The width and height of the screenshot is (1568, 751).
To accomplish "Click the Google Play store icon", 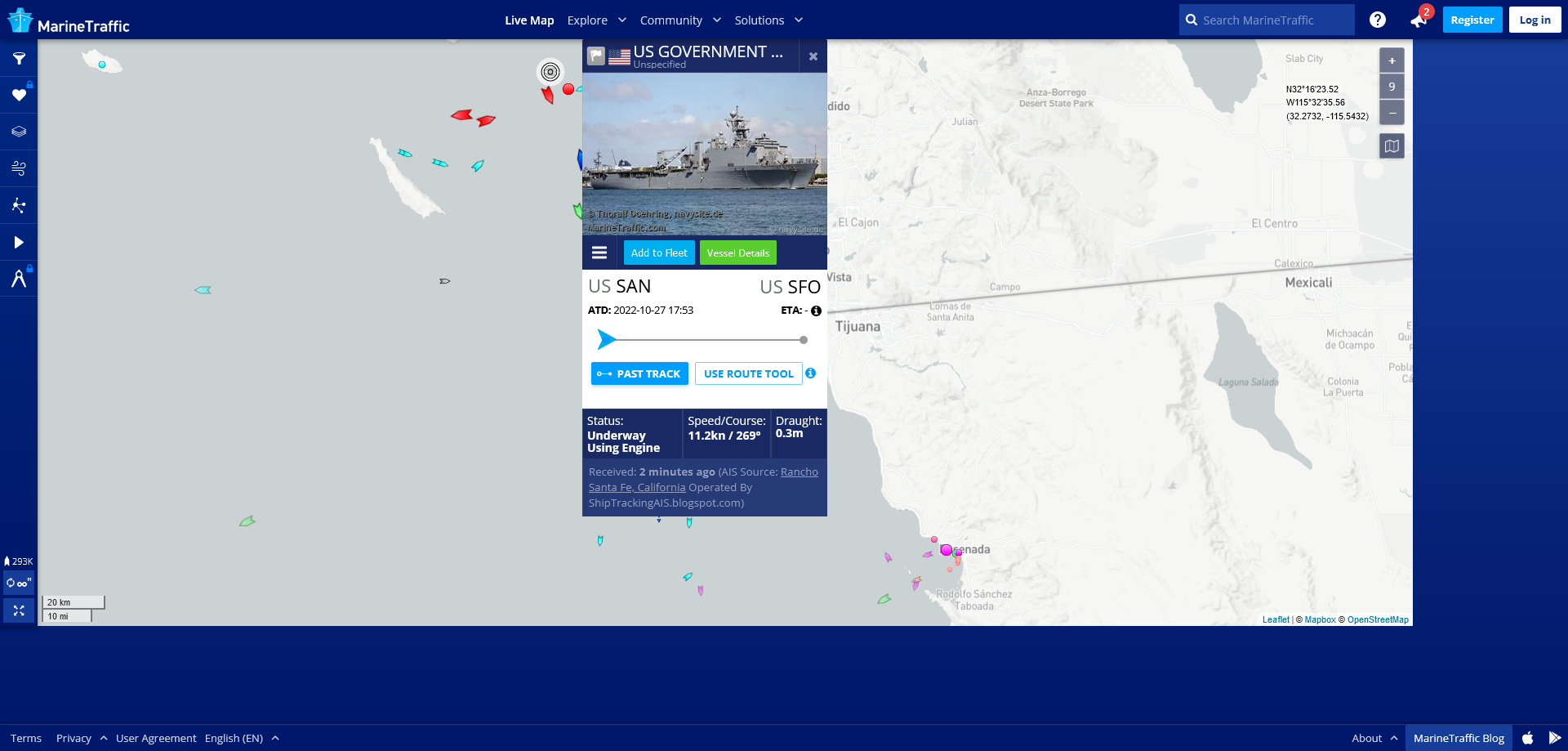I will 1554,738.
